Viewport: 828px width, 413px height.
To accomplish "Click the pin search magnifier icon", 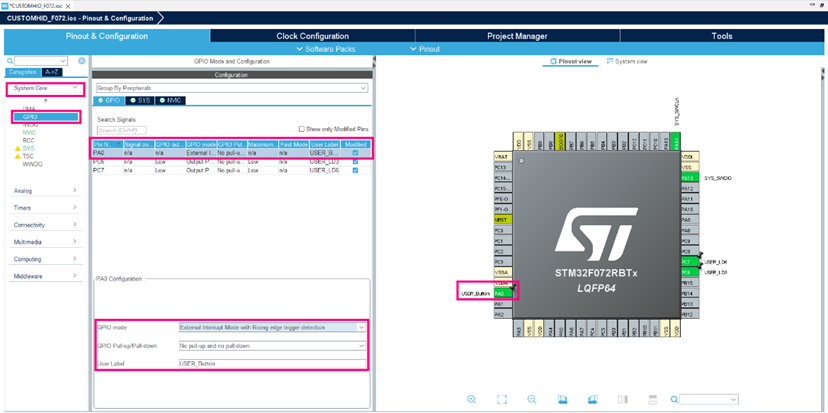I will coord(674,399).
